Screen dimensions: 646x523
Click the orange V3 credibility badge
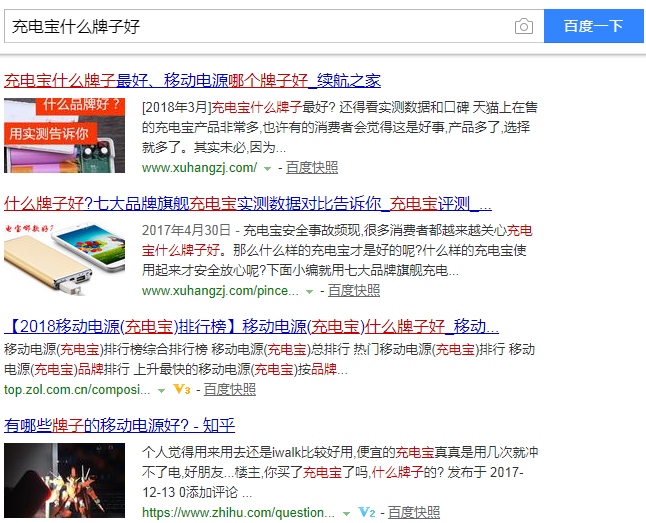tap(182, 389)
